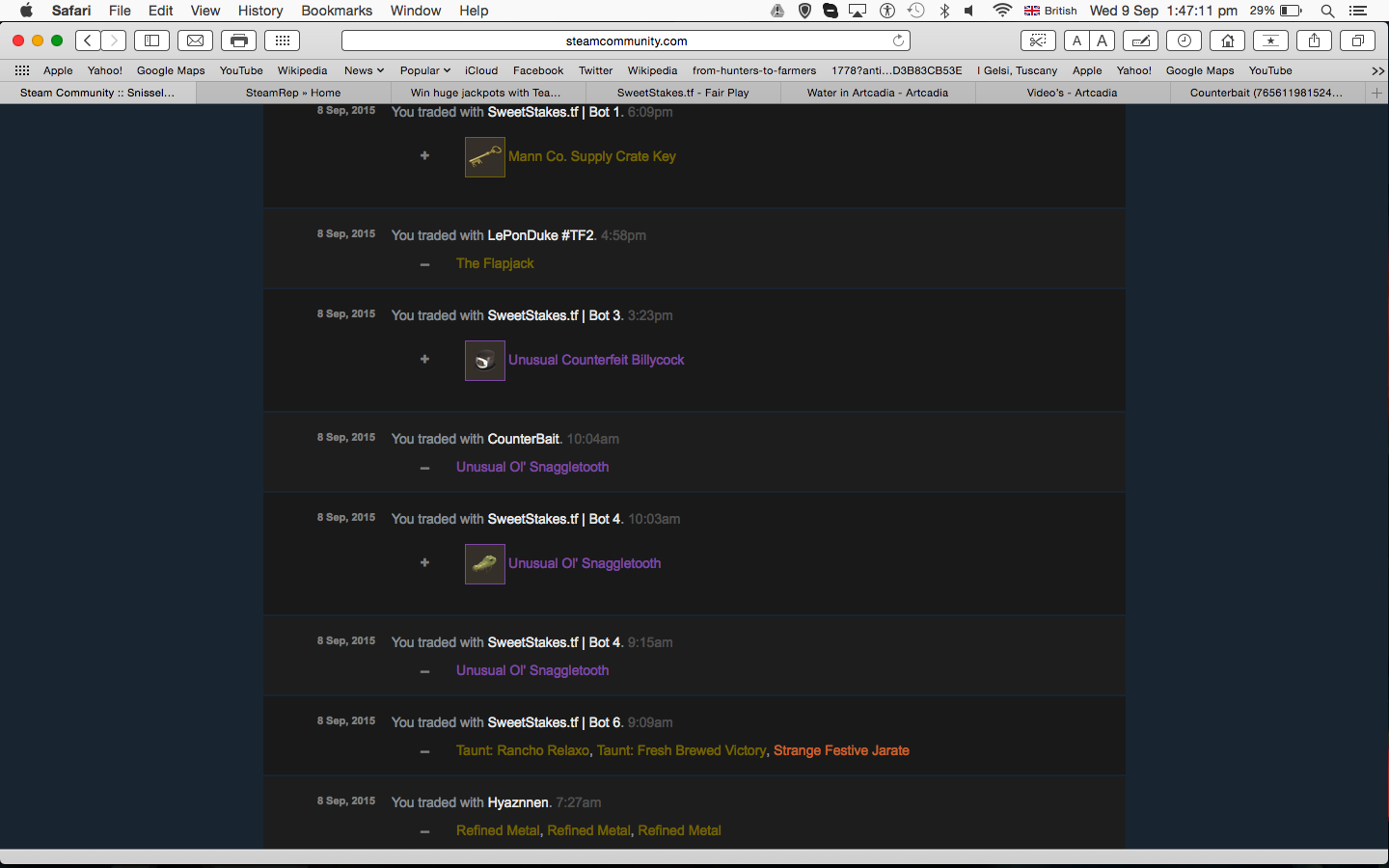Show hidden bookmarks with the overflow chevron
1389x868 pixels.
[x=1377, y=70]
